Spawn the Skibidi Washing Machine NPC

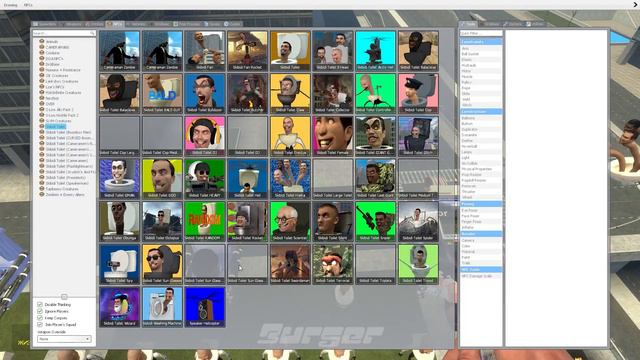pos(162,307)
